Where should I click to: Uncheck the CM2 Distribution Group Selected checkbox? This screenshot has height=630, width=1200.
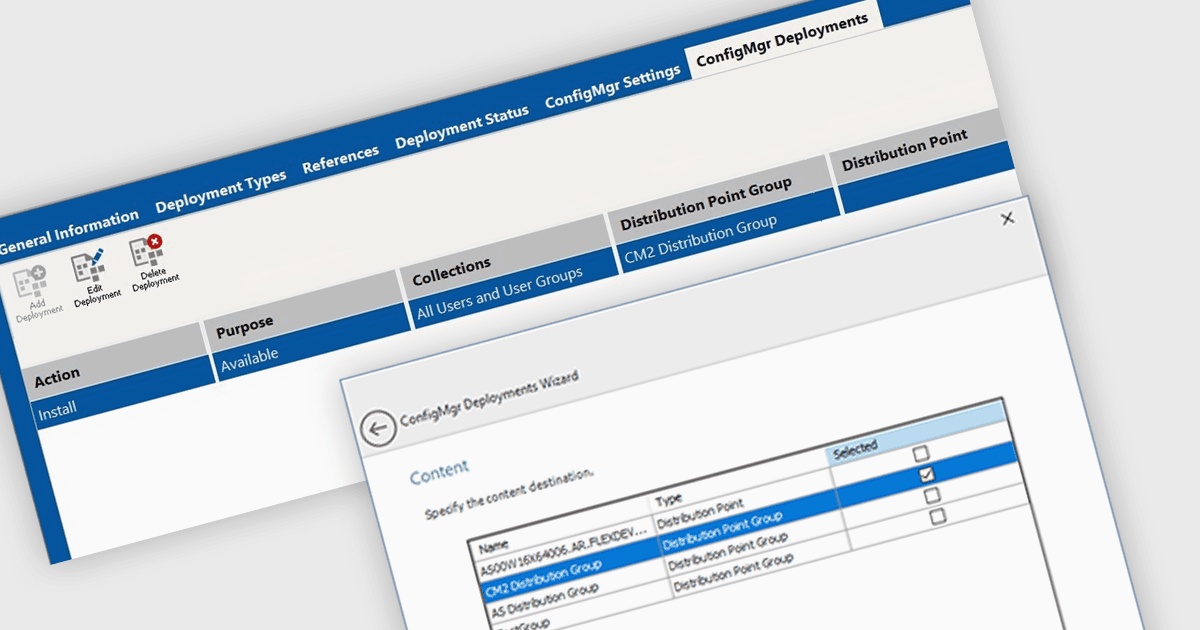coord(926,473)
